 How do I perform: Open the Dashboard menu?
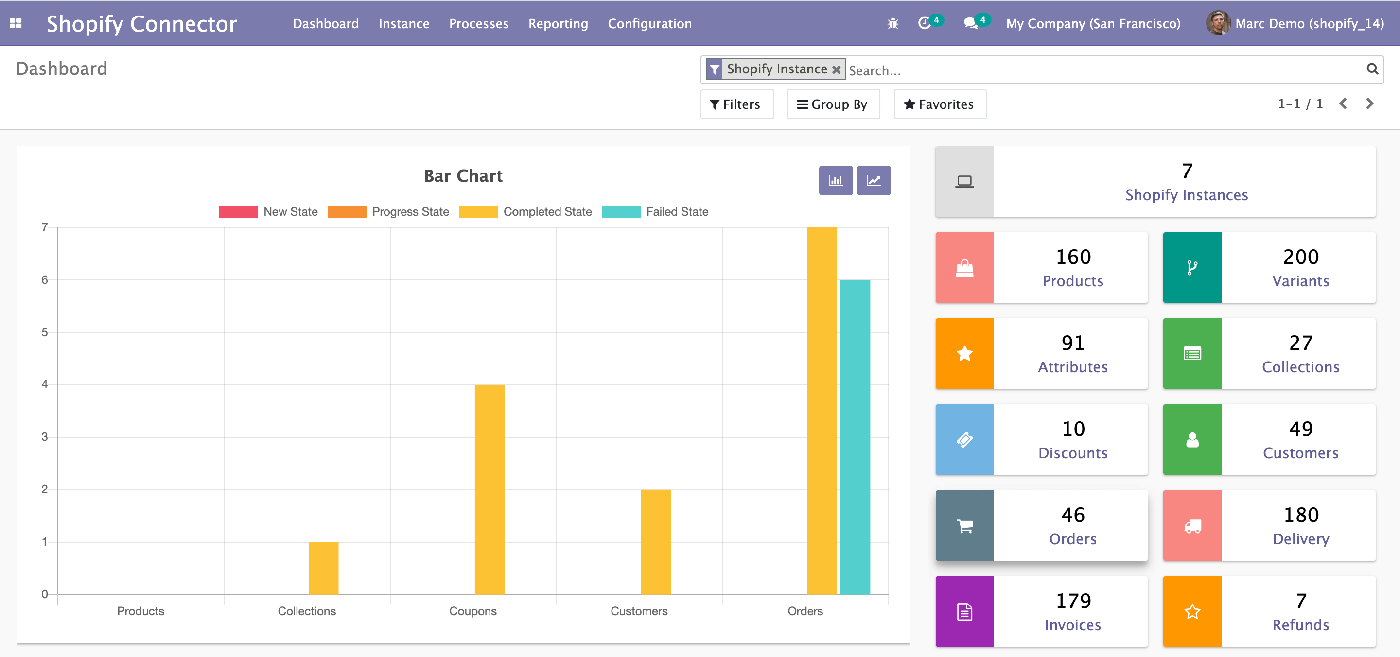[x=326, y=23]
